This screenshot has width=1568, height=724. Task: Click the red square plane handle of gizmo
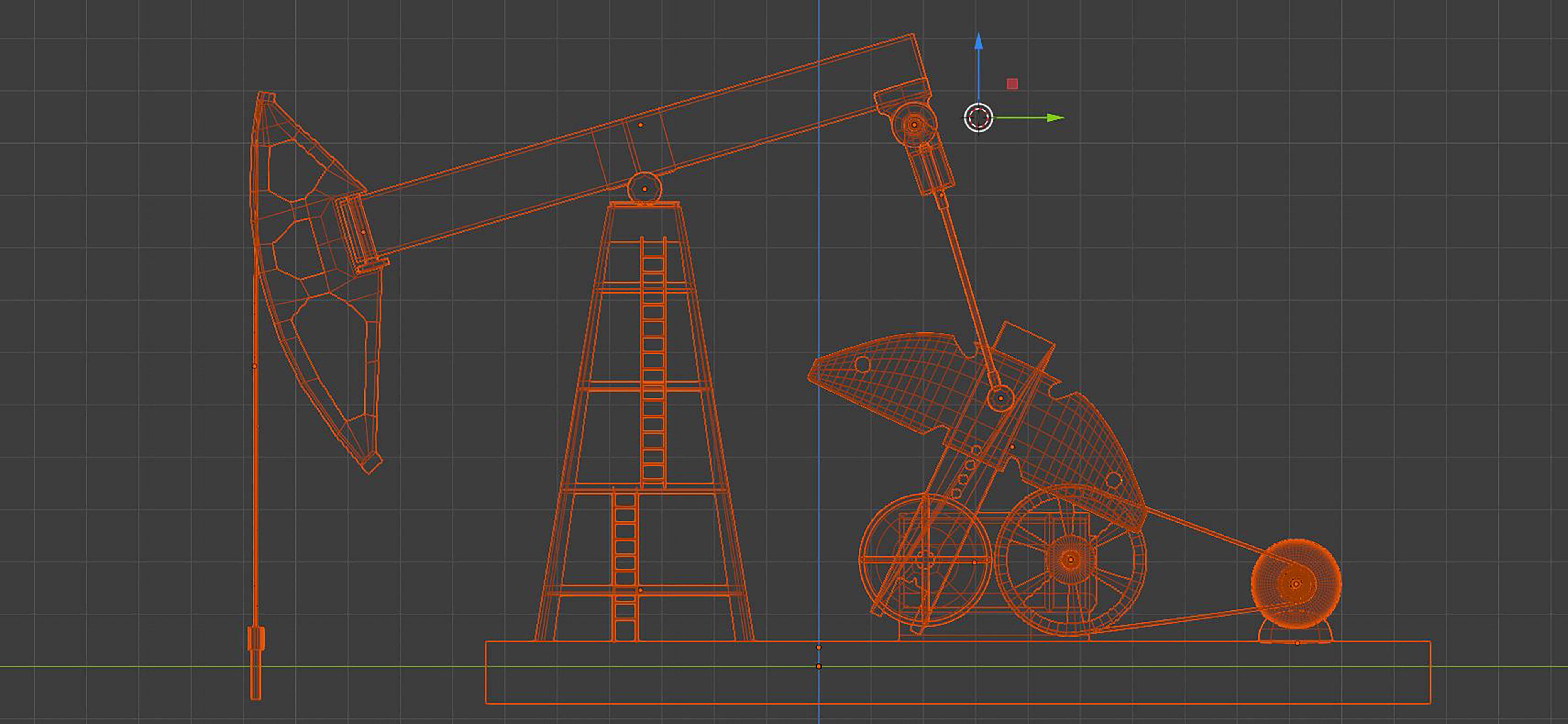pos(1012,84)
